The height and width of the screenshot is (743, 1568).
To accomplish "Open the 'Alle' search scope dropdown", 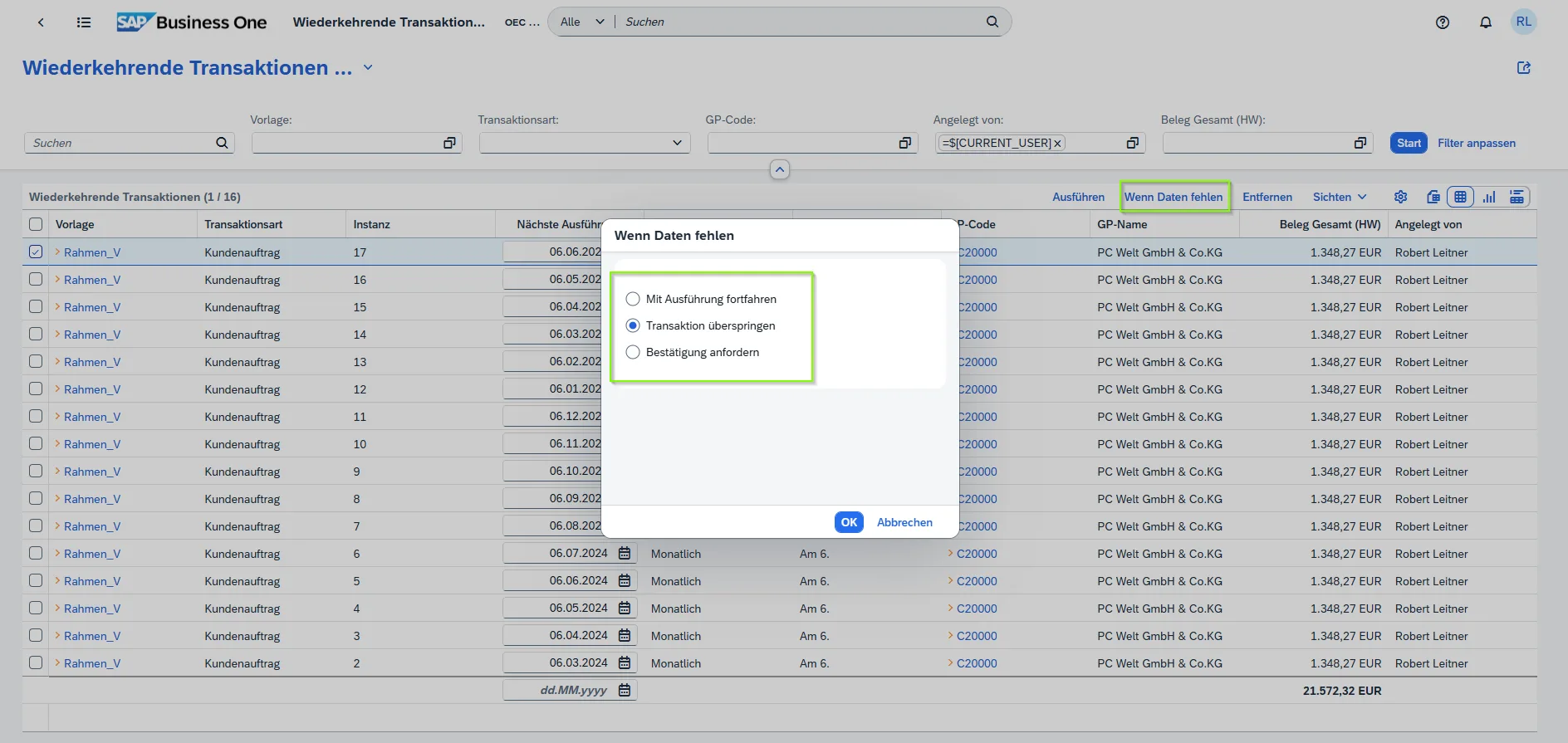I will tap(581, 22).
